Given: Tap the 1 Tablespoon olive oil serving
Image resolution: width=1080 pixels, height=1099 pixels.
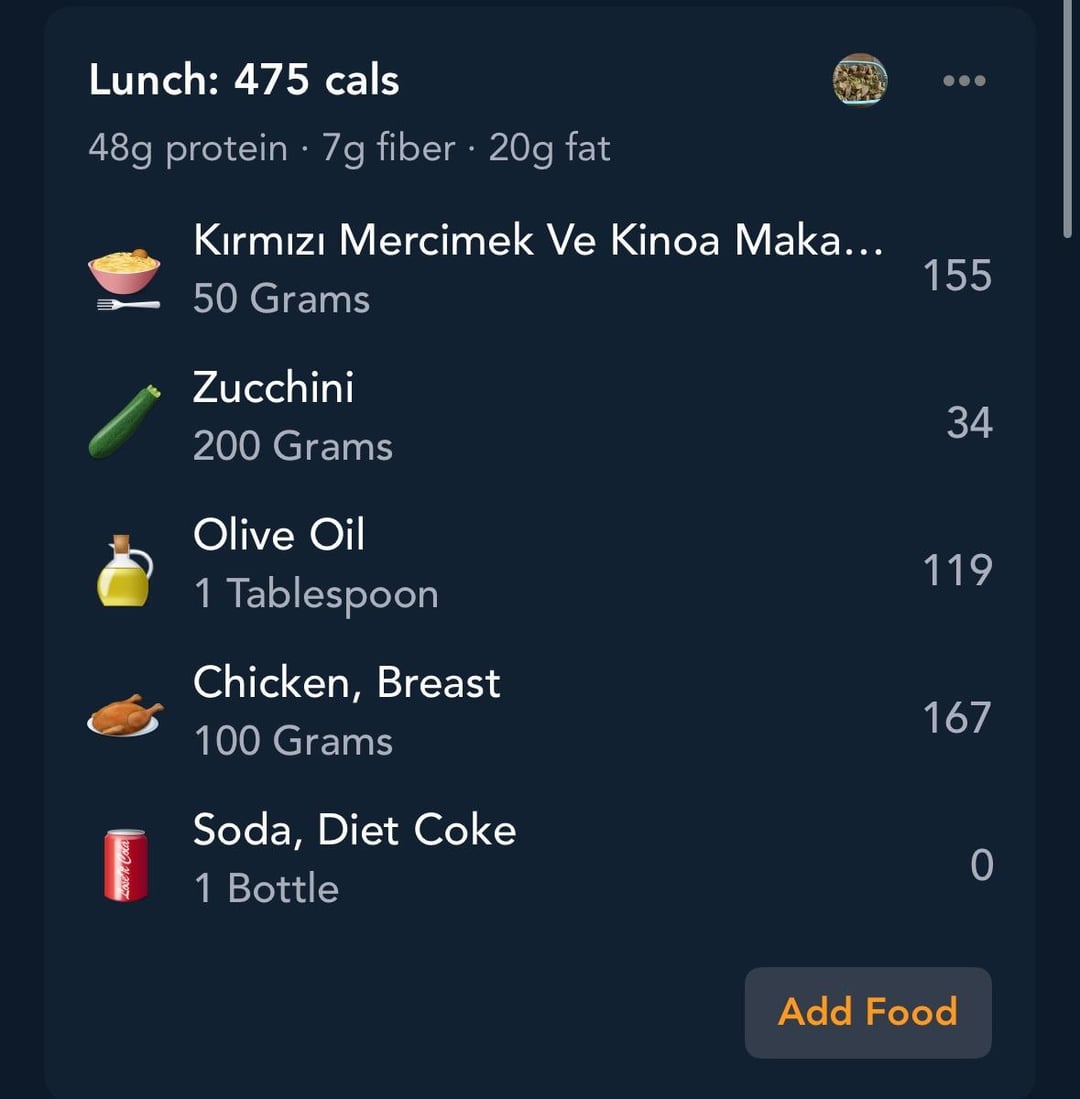Looking at the screenshot, I should click(x=315, y=594).
